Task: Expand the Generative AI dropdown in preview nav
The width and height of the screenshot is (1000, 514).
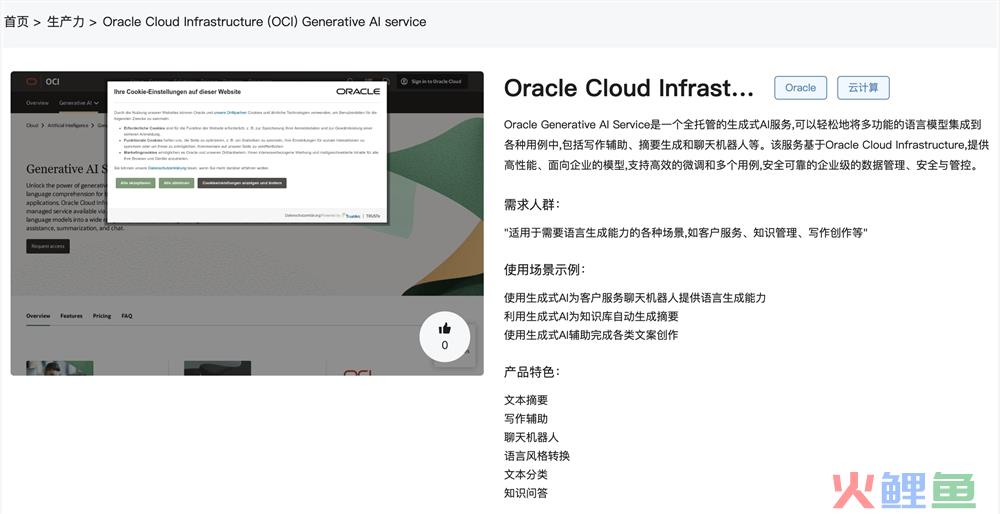Action: pos(78,103)
